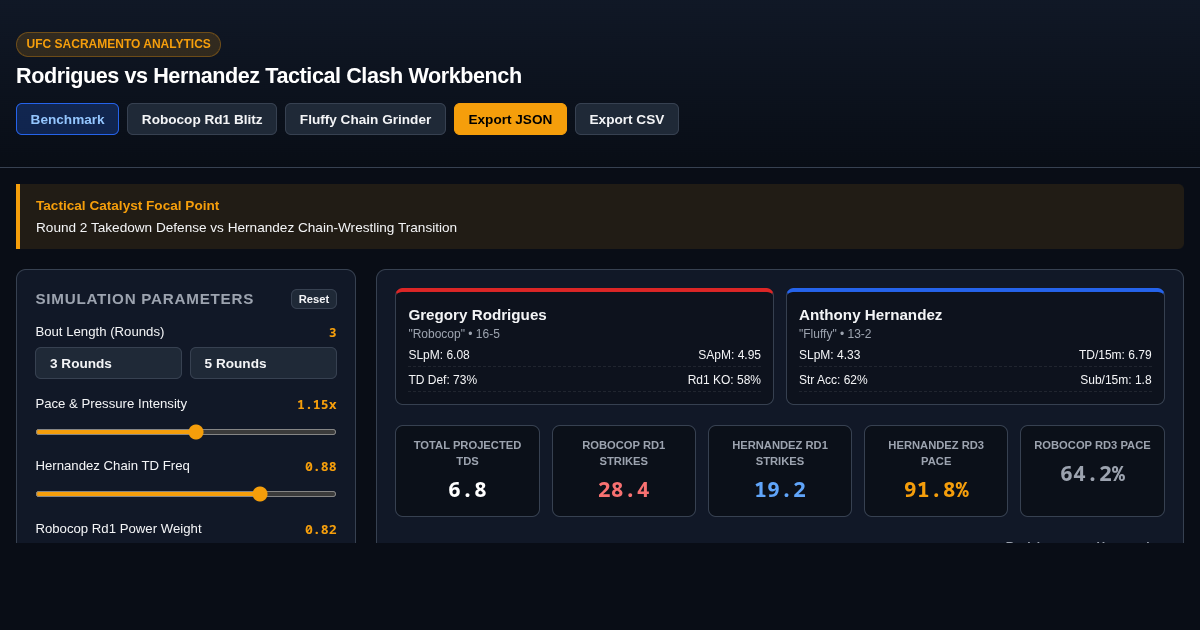Click the Bout Length (Rounds) label
Screen dimensions: 1200x630
(x=100, y=332)
